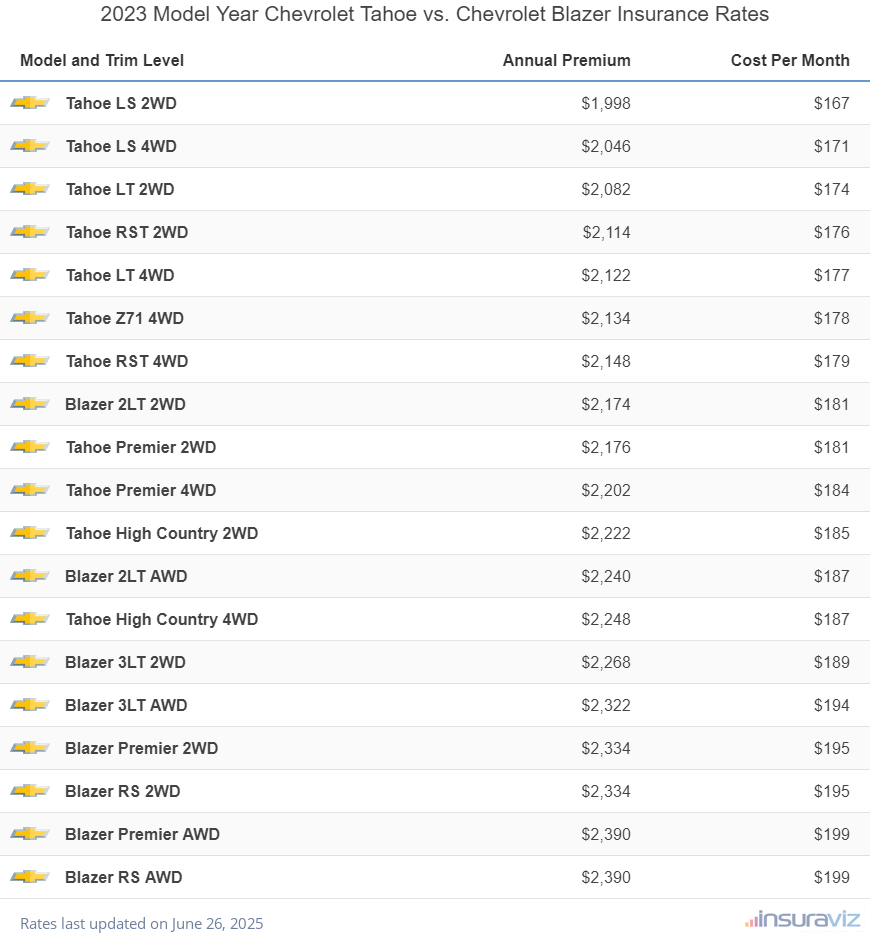This screenshot has width=870, height=939.
Task: Click the $194 monthly cost value
Action: point(832,705)
